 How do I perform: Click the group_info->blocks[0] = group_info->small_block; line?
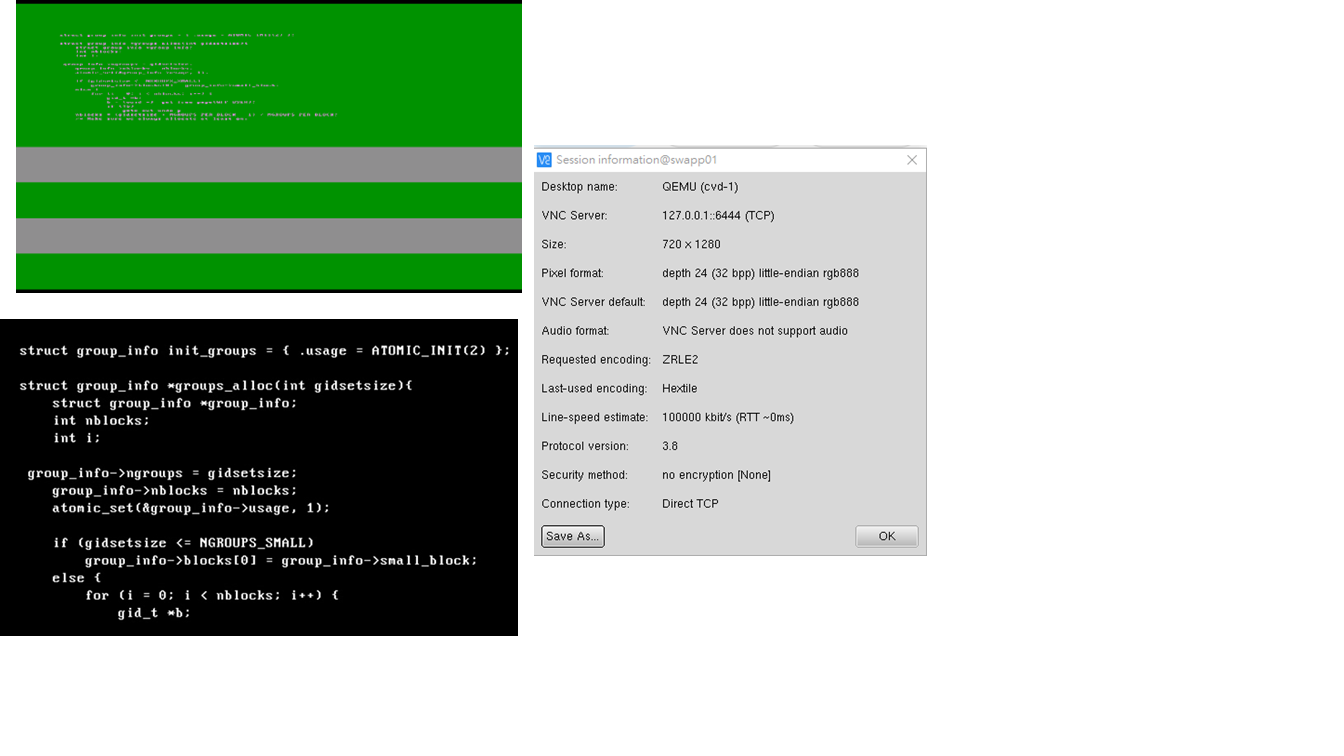281,561
